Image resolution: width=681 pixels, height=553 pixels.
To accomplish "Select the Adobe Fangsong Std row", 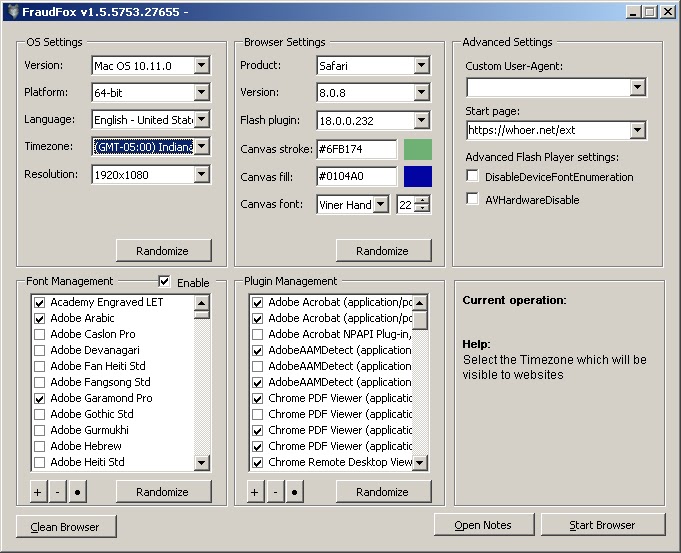I will point(113,382).
